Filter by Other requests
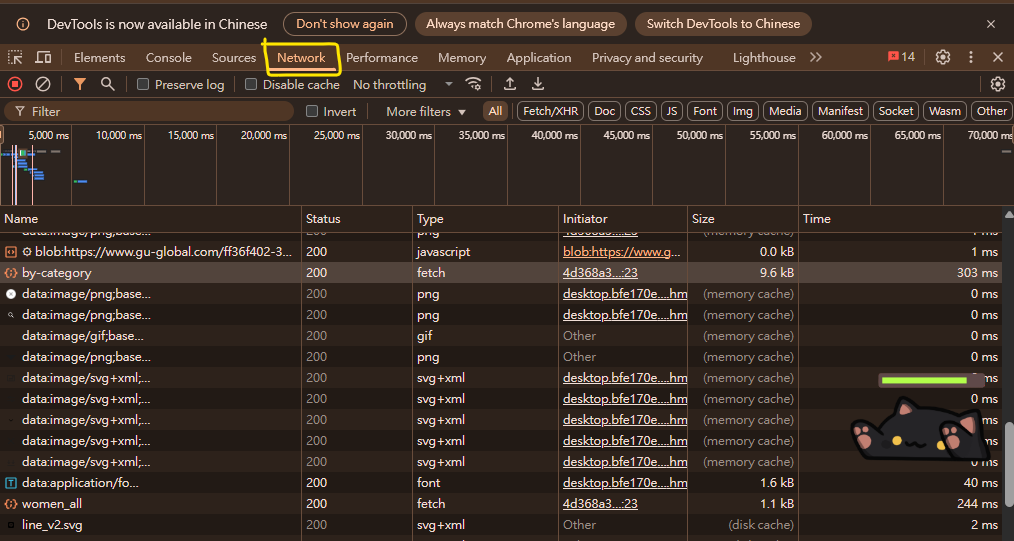Viewport: 1014px width, 541px height. pyautogui.click(x=991, y=111)
